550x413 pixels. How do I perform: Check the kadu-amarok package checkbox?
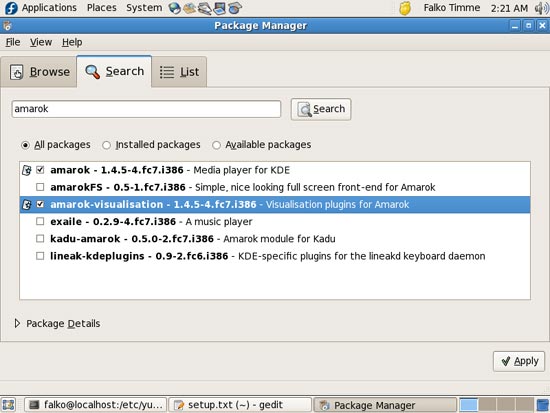coord(40,239)
